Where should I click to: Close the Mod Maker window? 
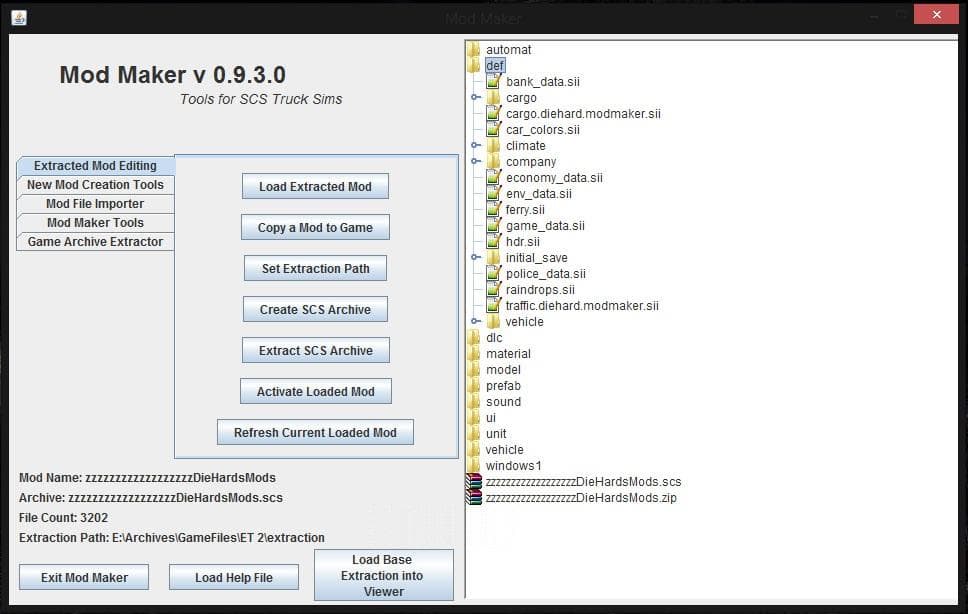click(936, 14)
